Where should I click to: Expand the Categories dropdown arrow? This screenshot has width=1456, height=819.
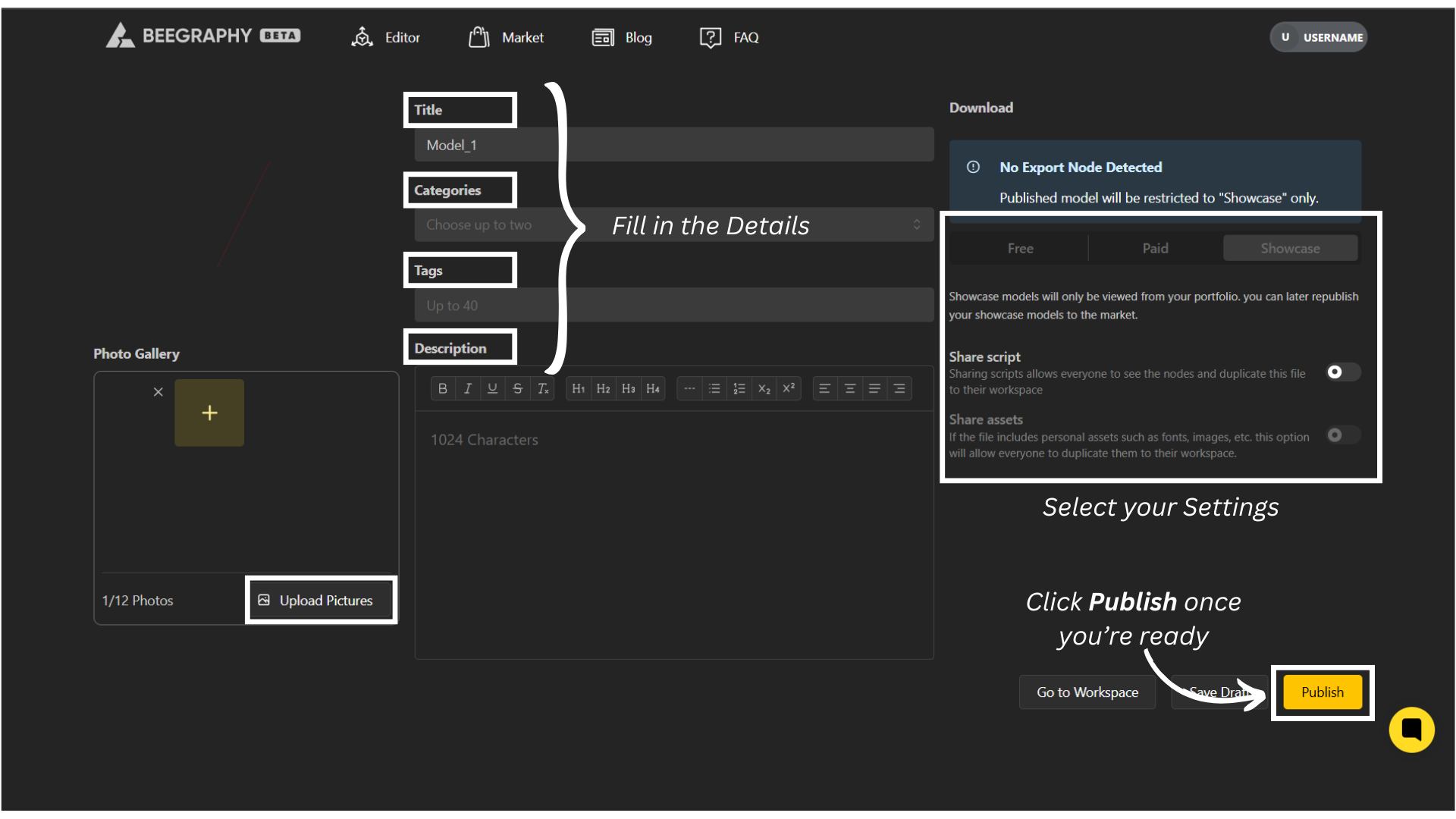(x=916, y=224)
